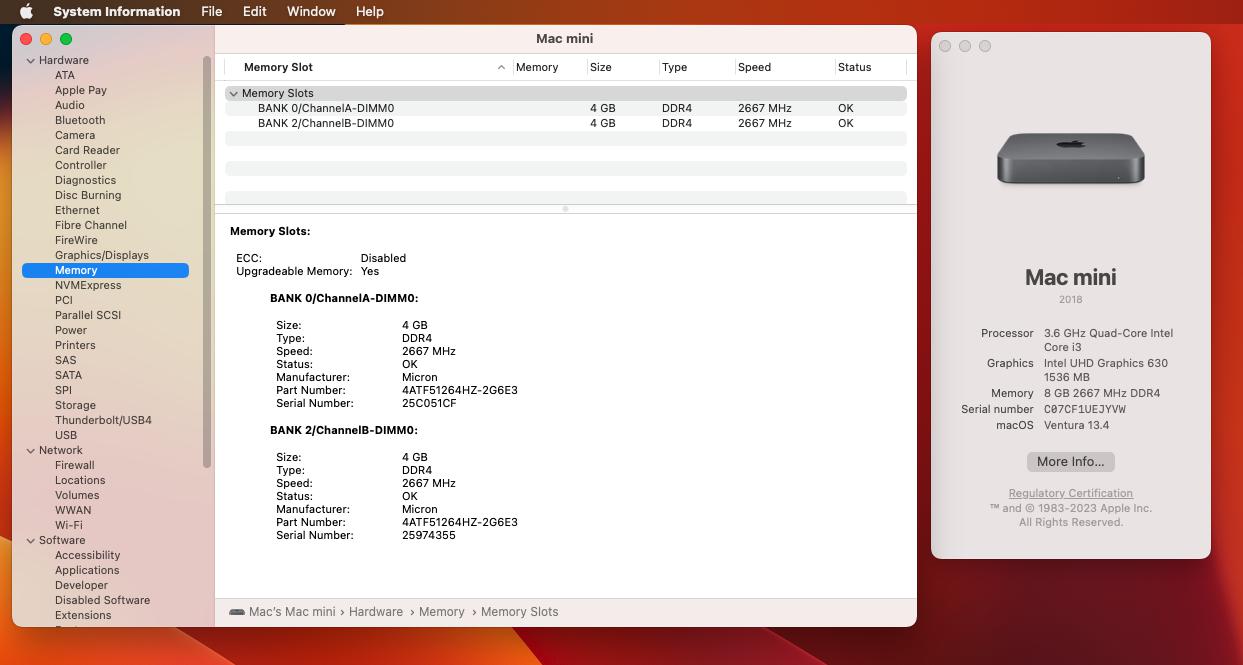The width and height of the screenshot is (1243, 665).
Task: Click the Status column header
Action: coord(869,67)
